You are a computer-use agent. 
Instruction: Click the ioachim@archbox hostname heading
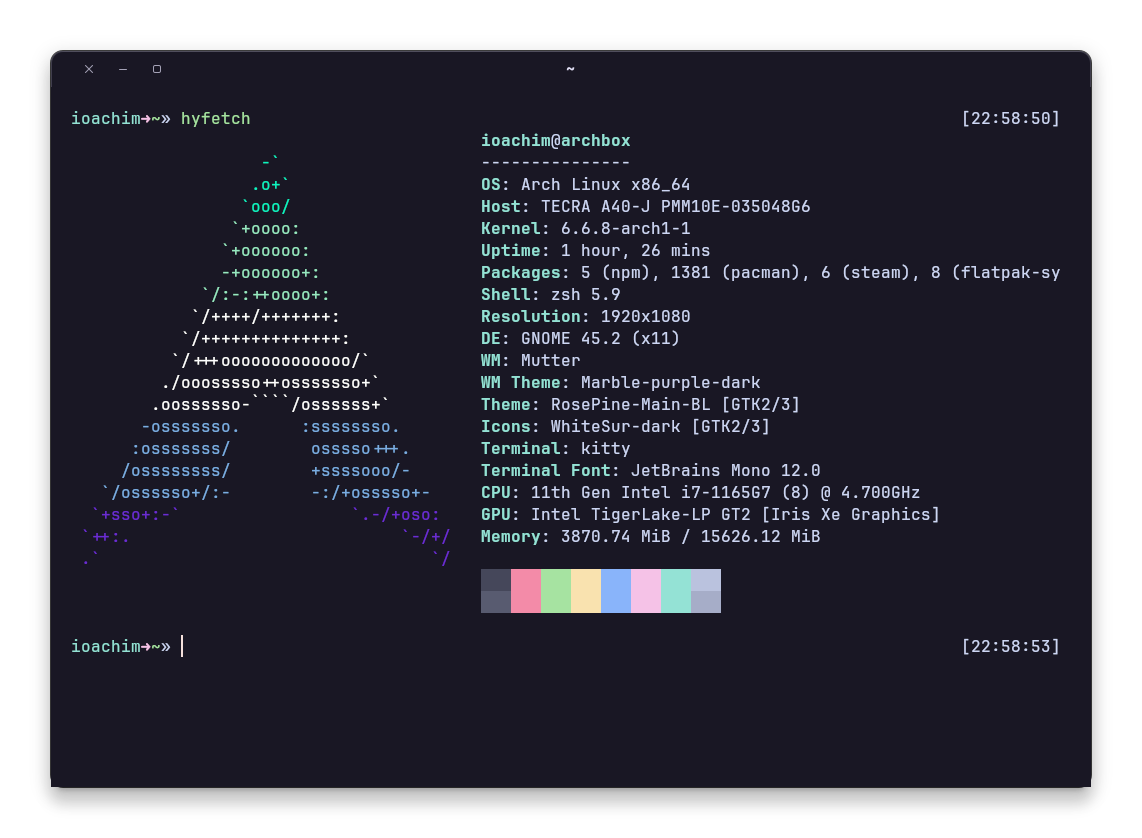click(x=556, y=140)
